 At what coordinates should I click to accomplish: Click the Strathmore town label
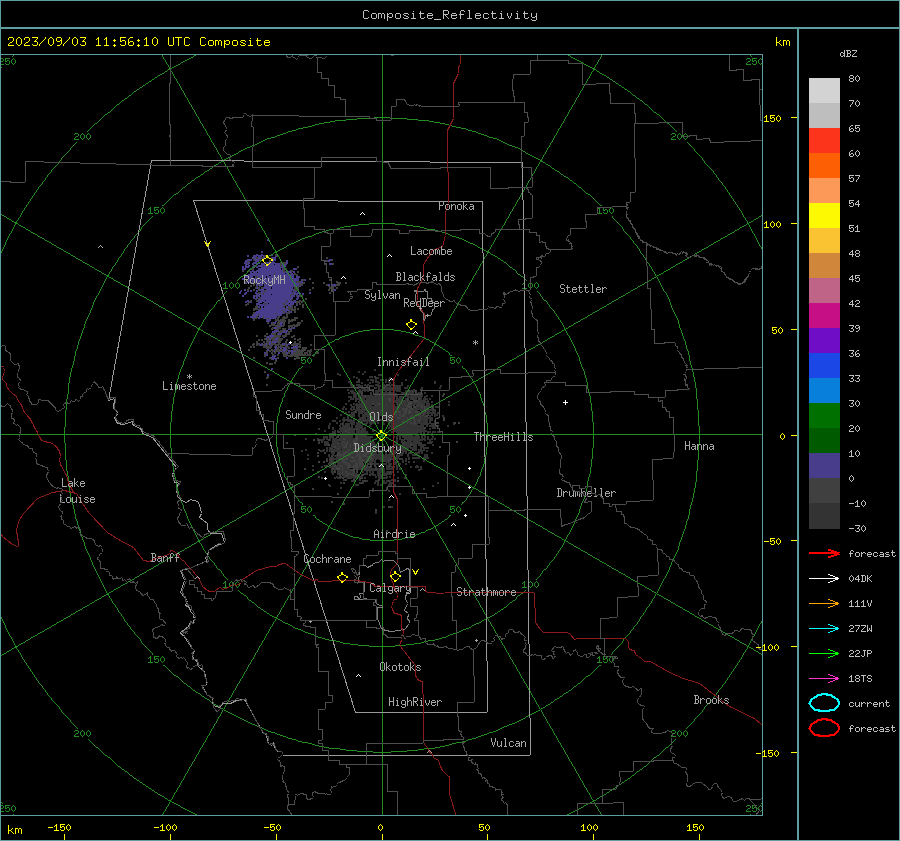click(486, 592)
